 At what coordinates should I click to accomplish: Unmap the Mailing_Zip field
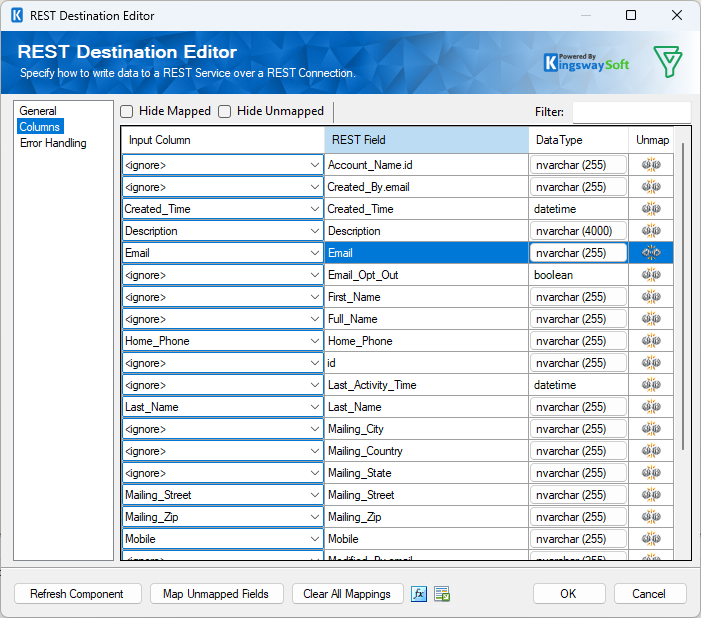pyautogui.click(x=651, y=517)
